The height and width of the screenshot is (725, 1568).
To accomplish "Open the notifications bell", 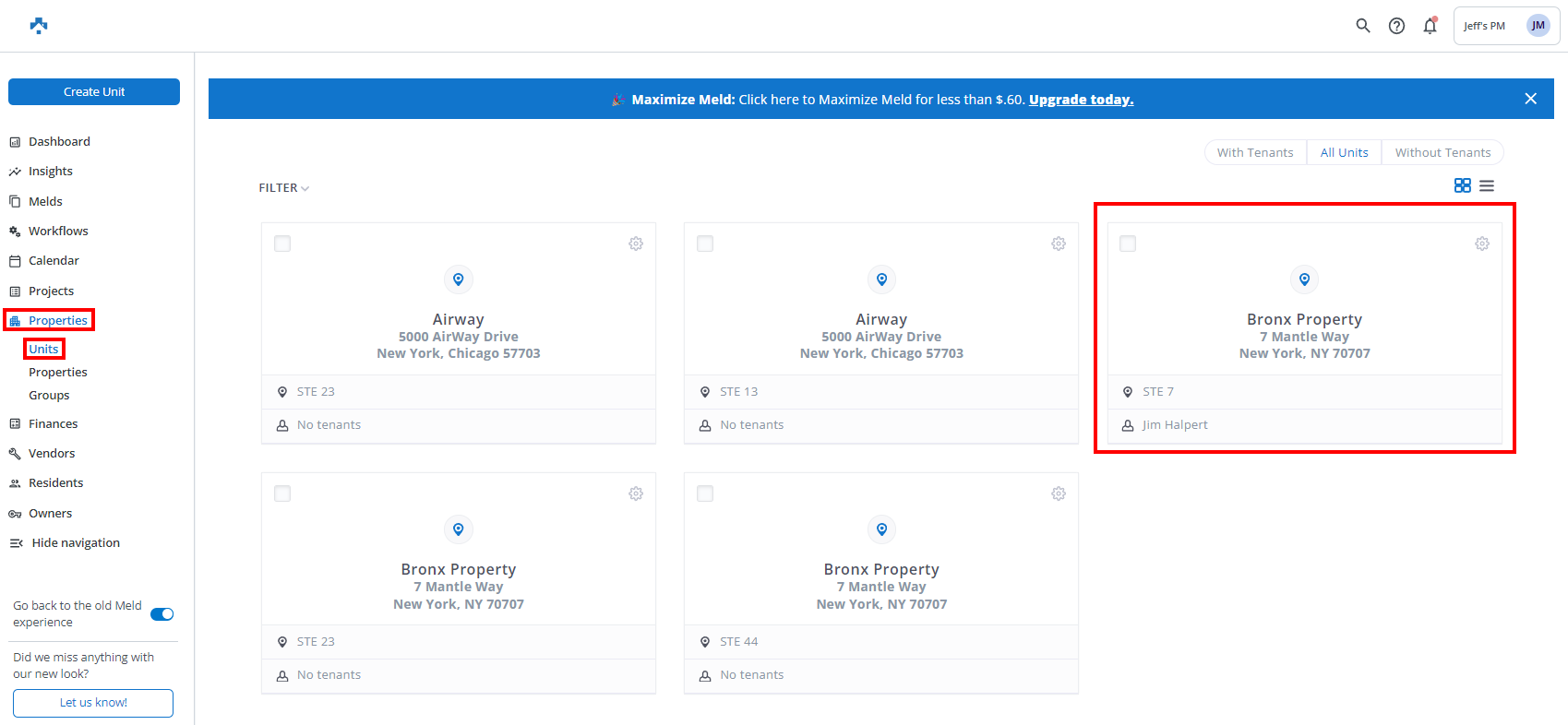I will tap(1430, 26).
